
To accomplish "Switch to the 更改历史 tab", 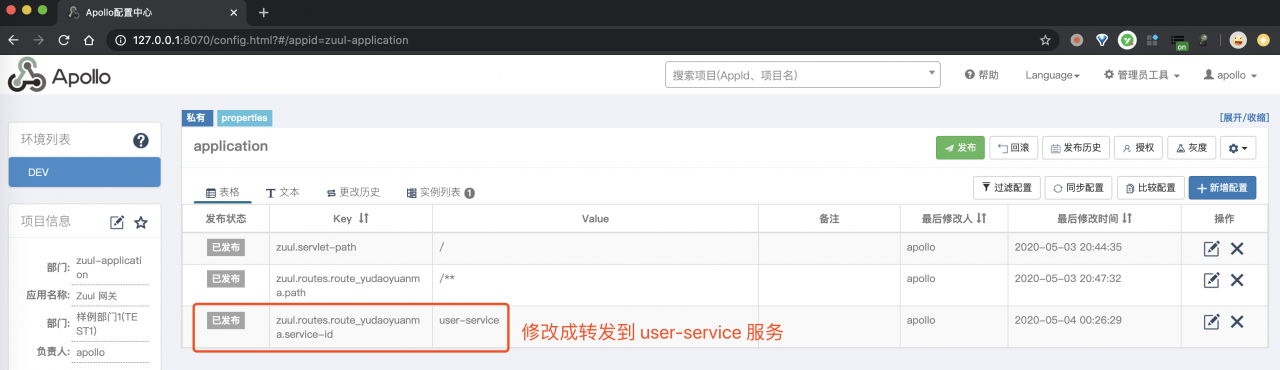I will [x=353, y=192].
